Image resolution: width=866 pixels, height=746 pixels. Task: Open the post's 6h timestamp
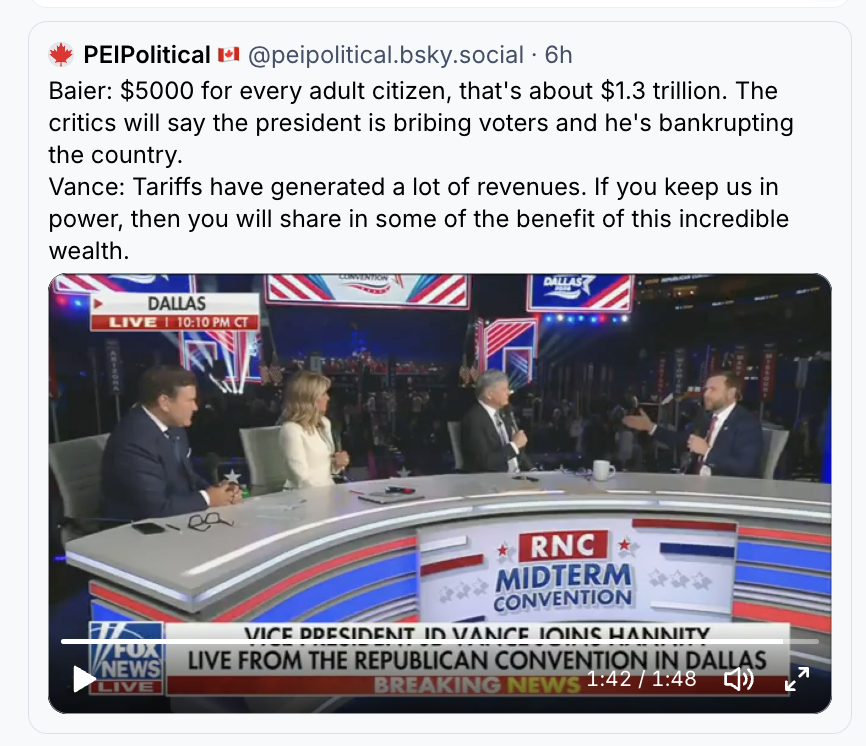click(558, 55)
